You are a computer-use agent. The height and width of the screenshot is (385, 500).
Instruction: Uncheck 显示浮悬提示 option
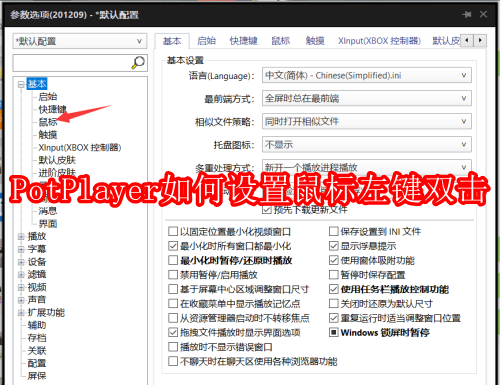pos(334,246)
